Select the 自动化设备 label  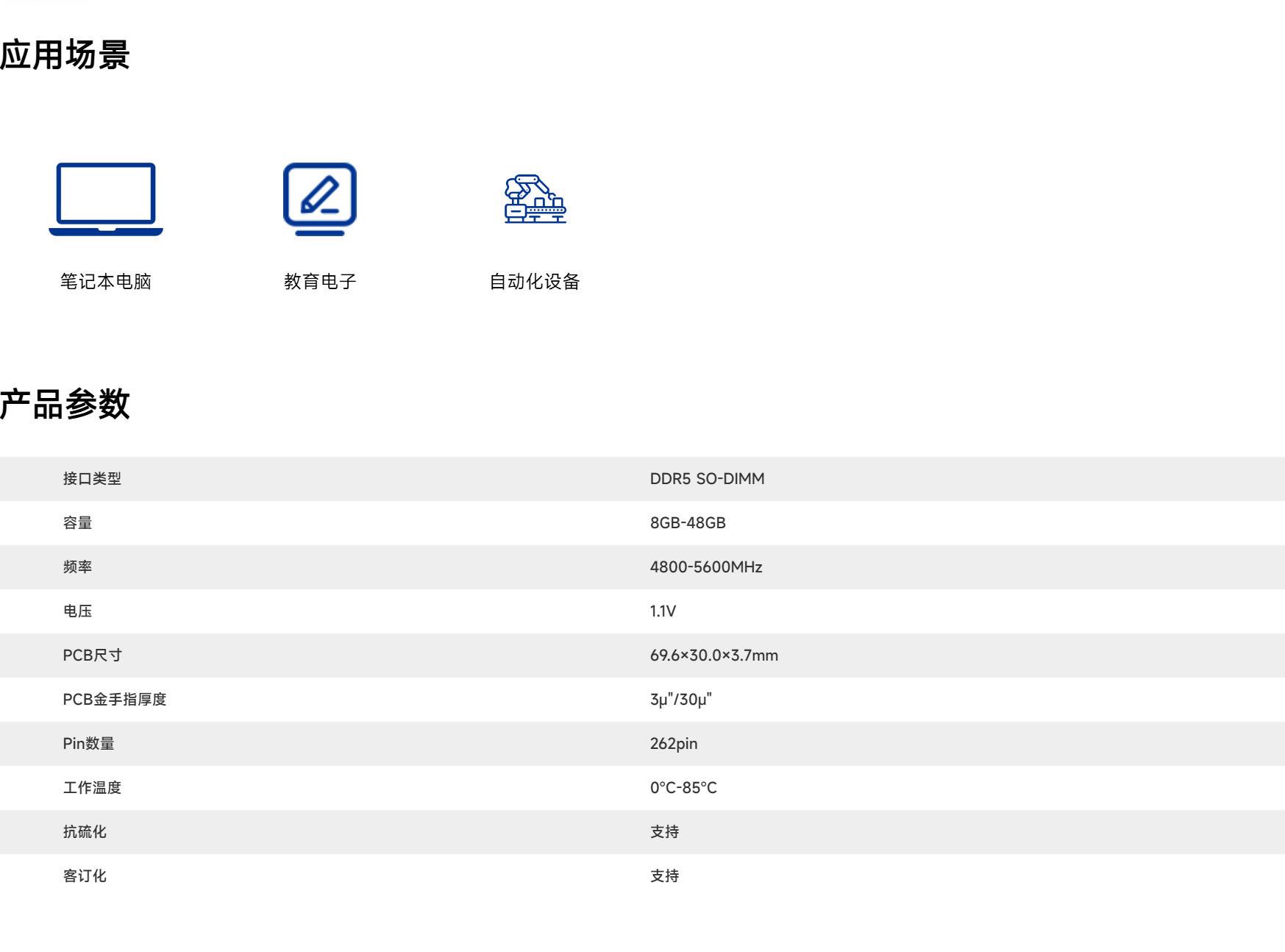535,282
